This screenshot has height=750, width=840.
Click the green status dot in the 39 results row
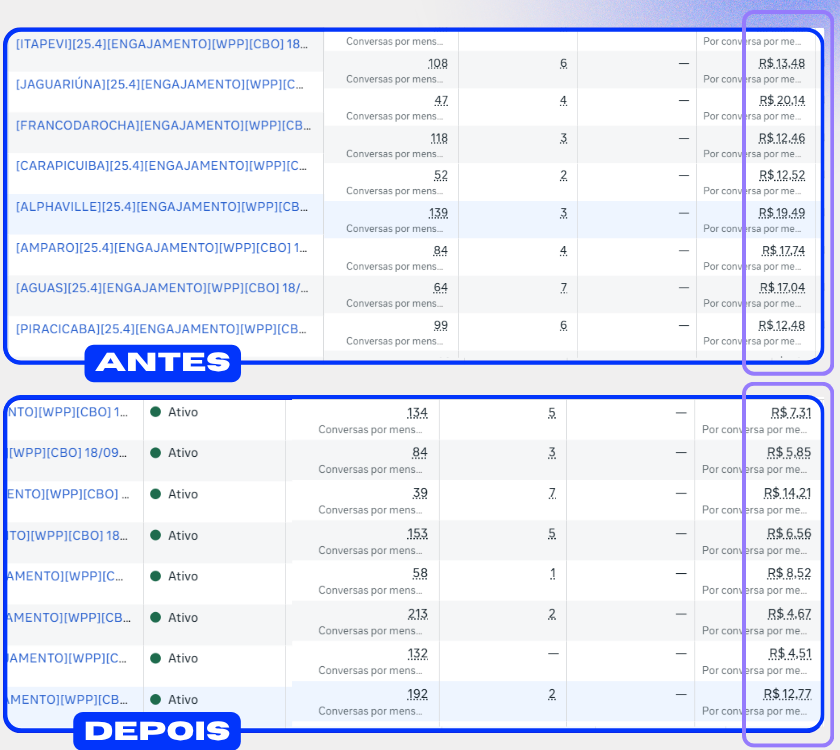point(155,494)
